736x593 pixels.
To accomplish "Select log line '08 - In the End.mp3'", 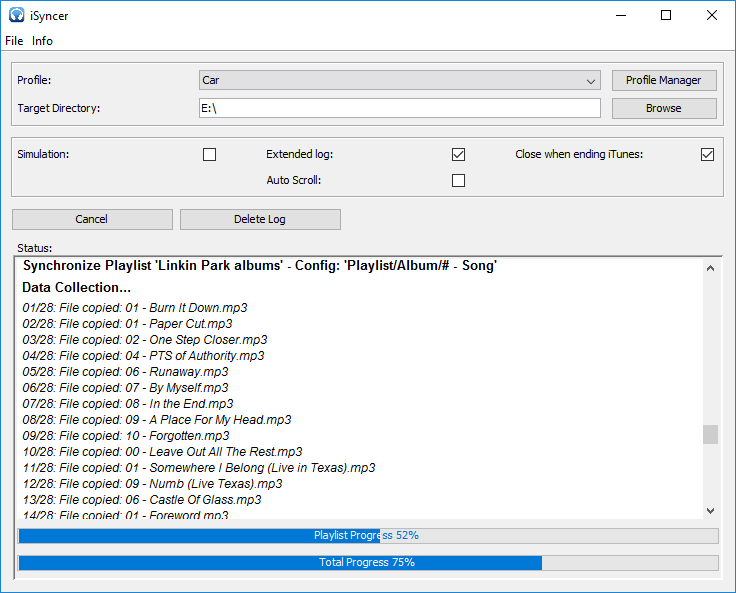I will pos(128,404).
